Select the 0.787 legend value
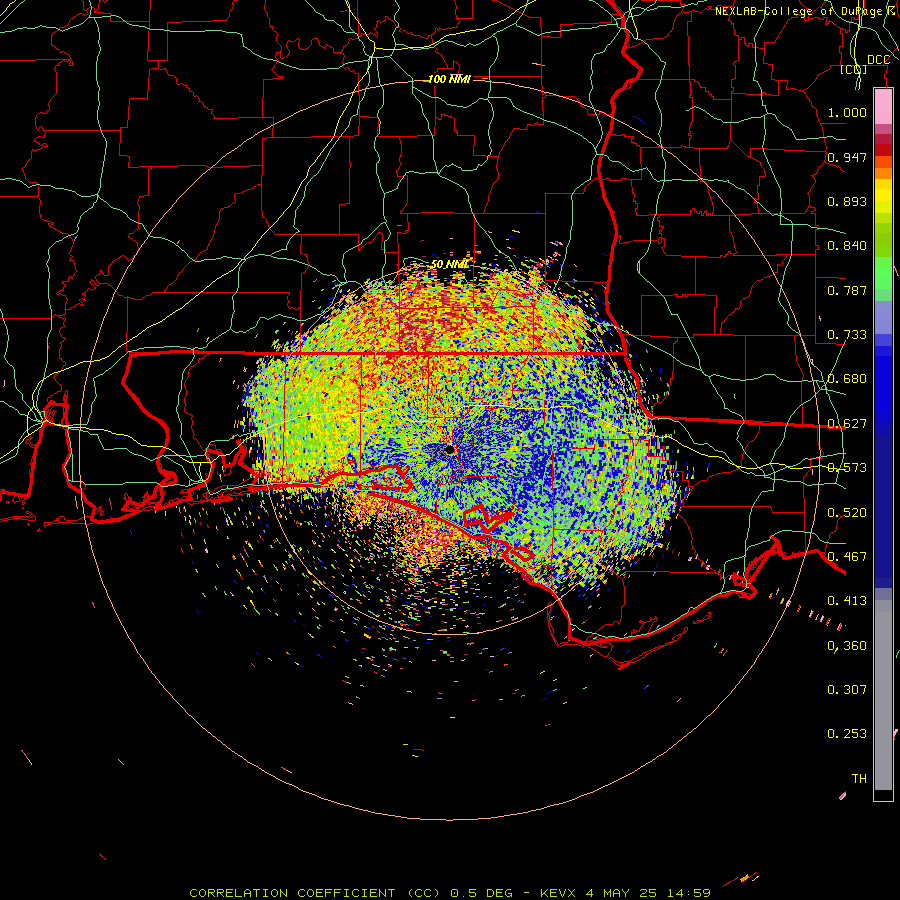The image size is (900, 900). click(x=847, y=290)
